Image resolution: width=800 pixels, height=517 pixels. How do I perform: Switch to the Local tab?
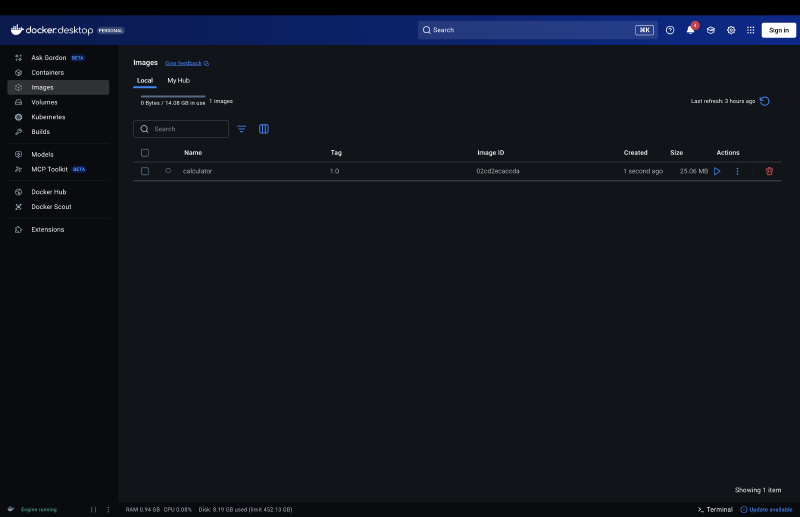[145, 81]
